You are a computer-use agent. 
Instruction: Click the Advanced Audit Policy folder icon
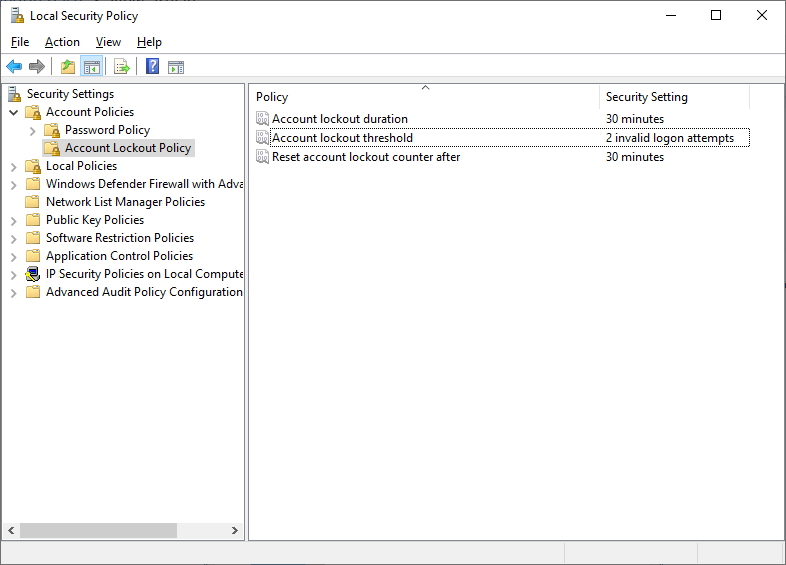pyautogui.click(x=33, y=292)
